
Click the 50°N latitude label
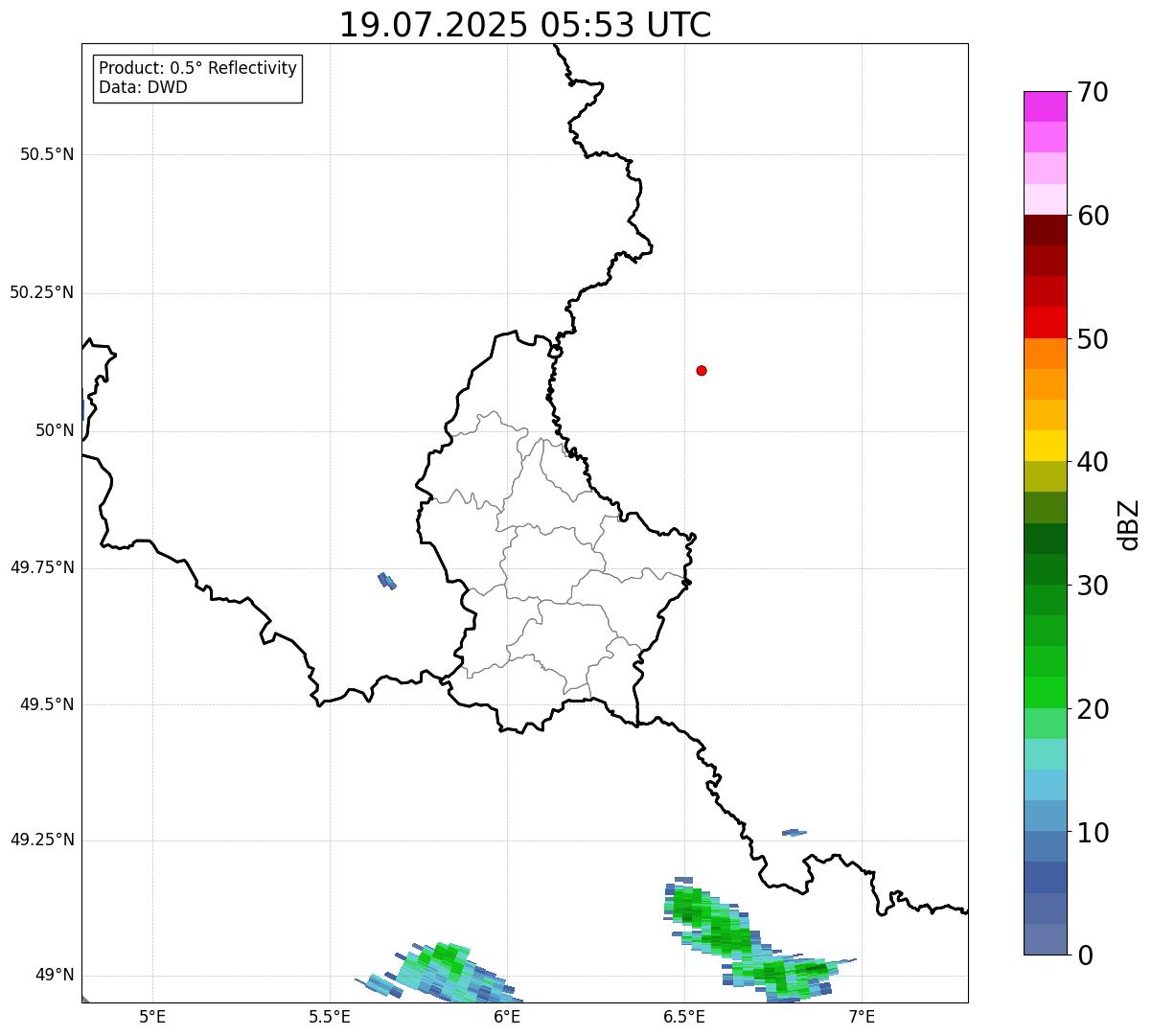point(55,430)
